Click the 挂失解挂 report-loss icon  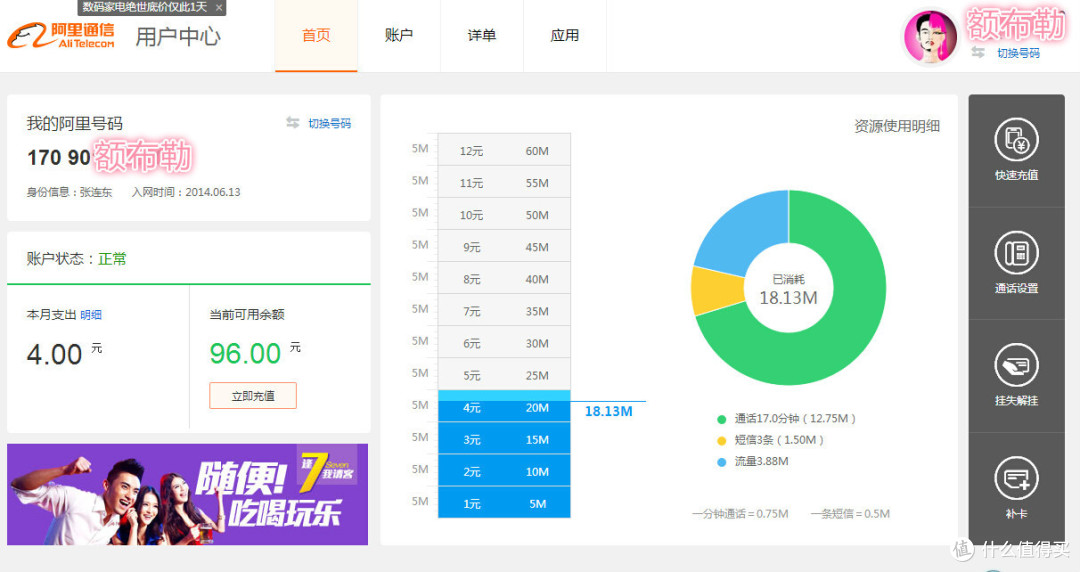point(1016,365)
